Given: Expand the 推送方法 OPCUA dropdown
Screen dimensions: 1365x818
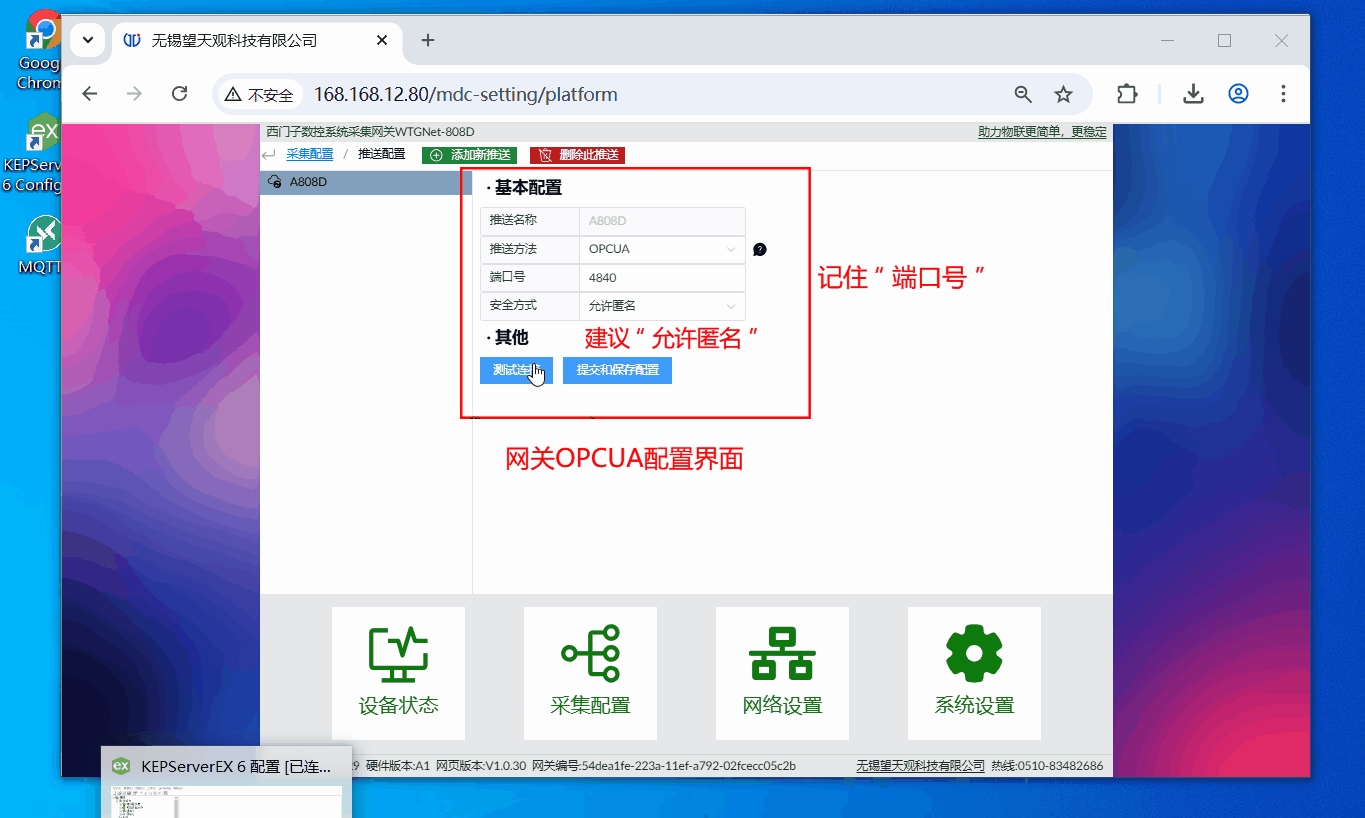Looking at the screenshot, I should click(x=662, y=249).
